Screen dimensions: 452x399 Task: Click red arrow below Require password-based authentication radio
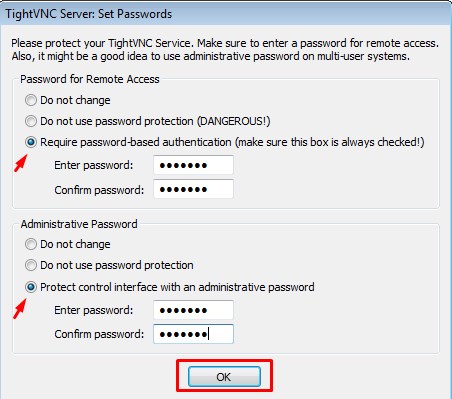coord(21,163)
